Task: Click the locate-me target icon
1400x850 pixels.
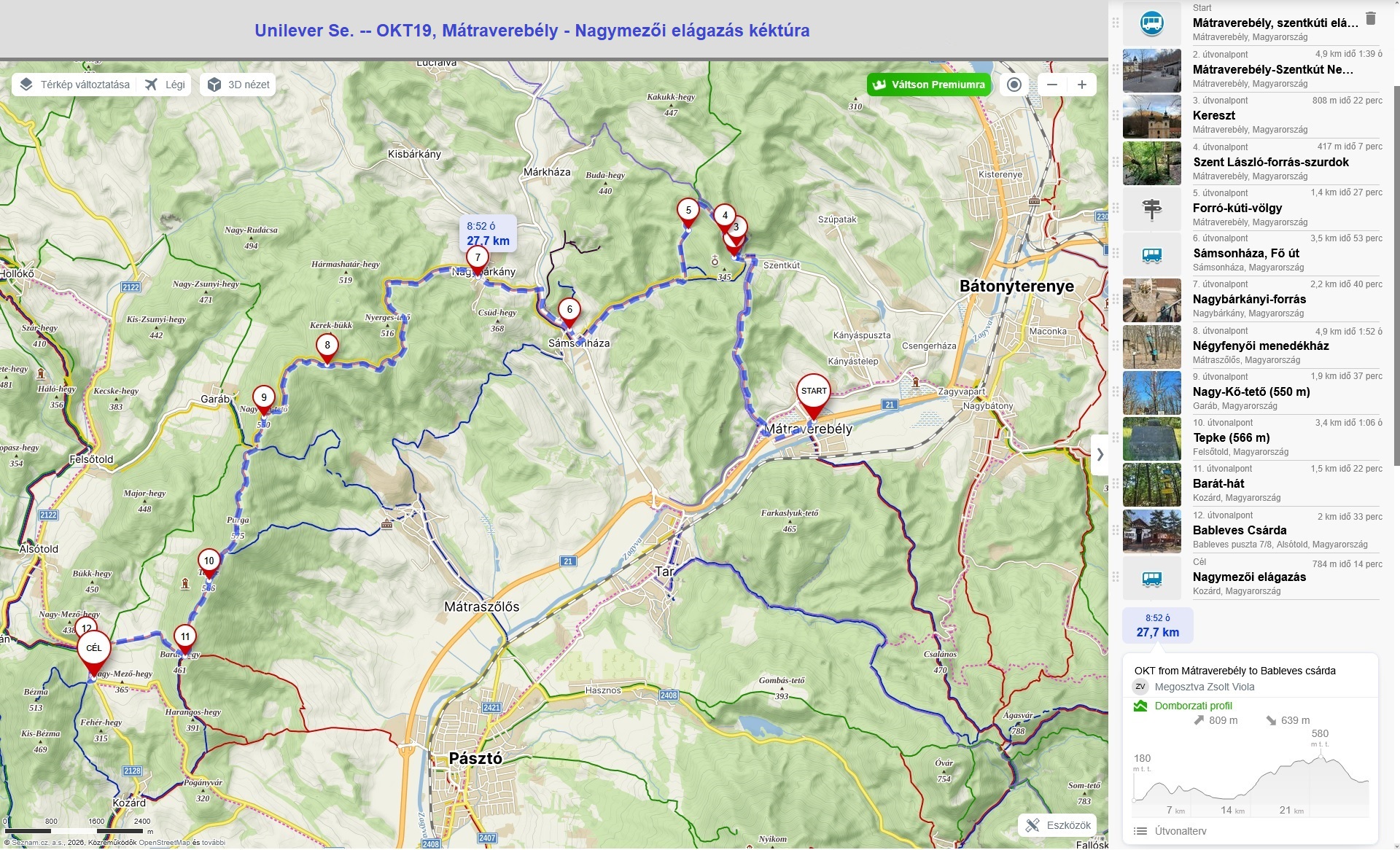Action: tap(1014, 85)
